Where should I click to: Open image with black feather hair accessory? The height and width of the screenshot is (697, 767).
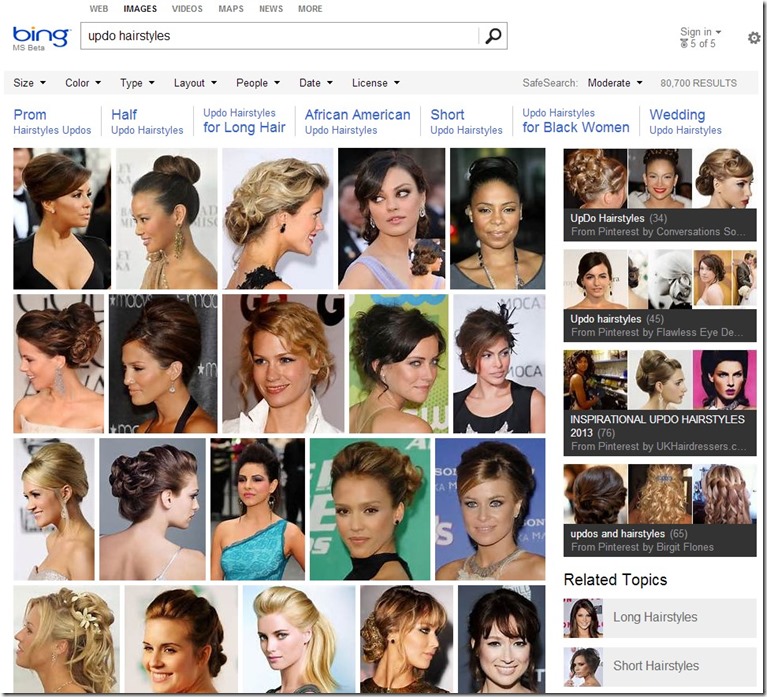point(499,363)
